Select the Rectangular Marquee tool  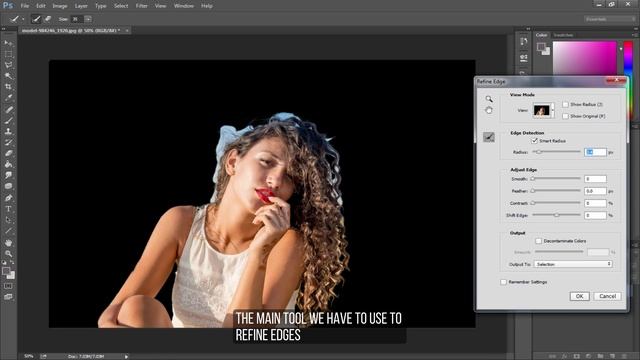(x=8, y=54)
